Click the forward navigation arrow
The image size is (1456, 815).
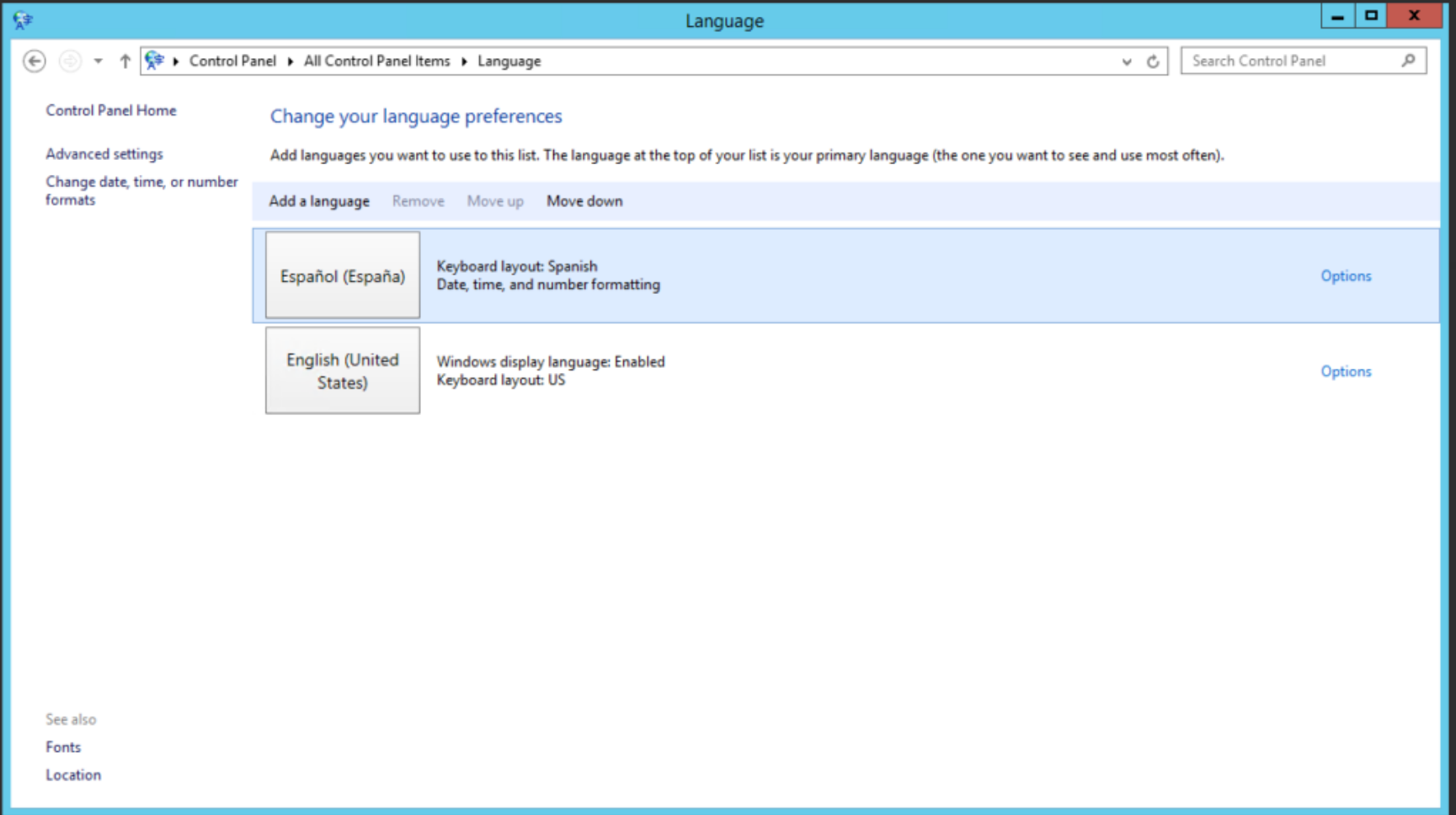coord(69,61)
